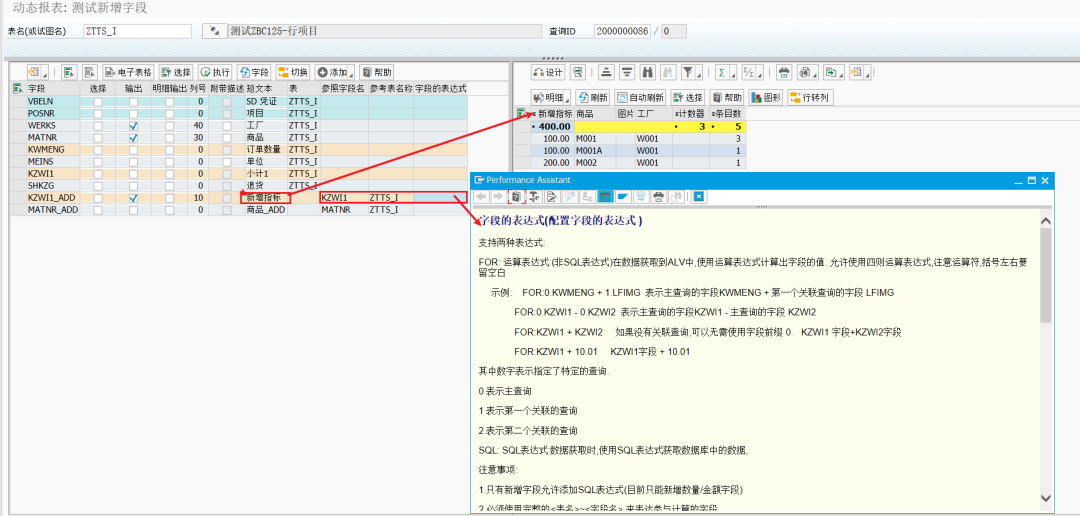Click the 图形 chart button
The image size is (1080, 516).
[x=766, y=97]
